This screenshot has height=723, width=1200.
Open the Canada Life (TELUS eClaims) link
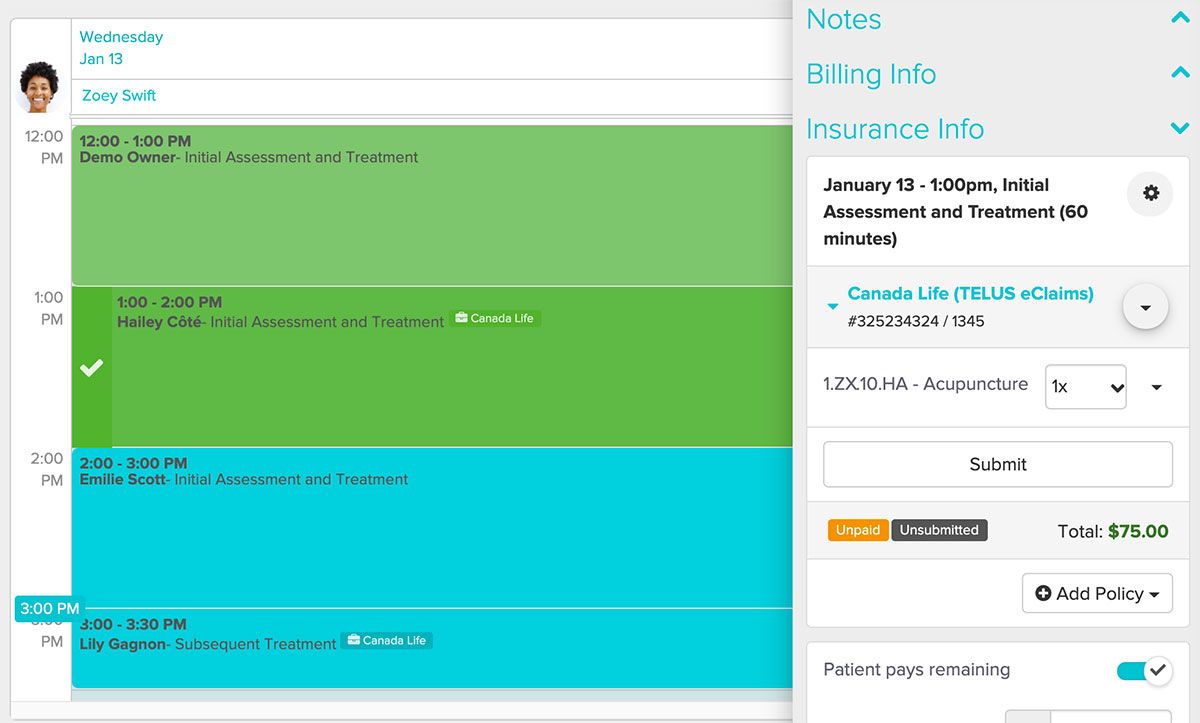(970, 294)
